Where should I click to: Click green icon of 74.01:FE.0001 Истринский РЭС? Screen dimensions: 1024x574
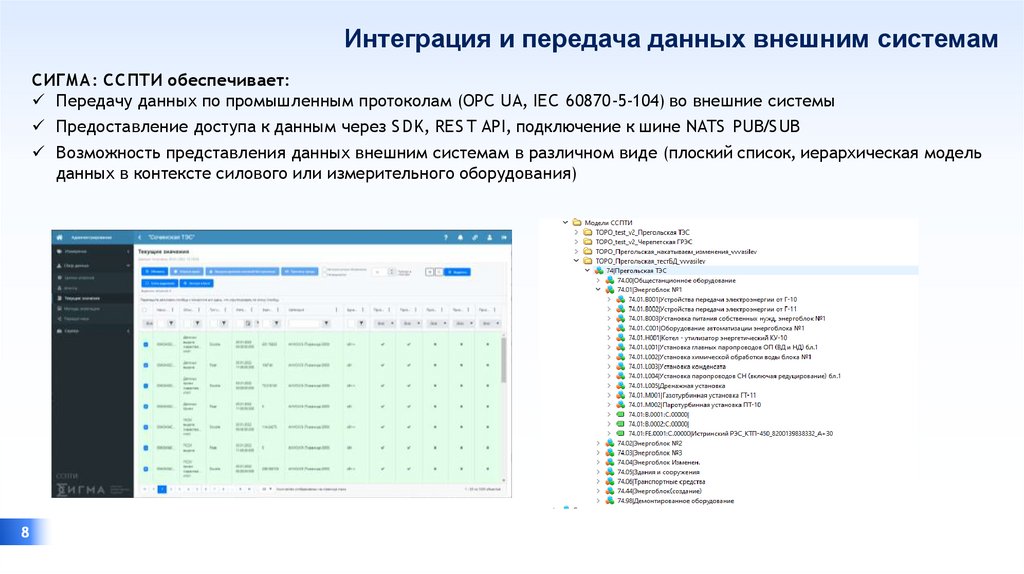pyautogui.click(x=621, y=434)
